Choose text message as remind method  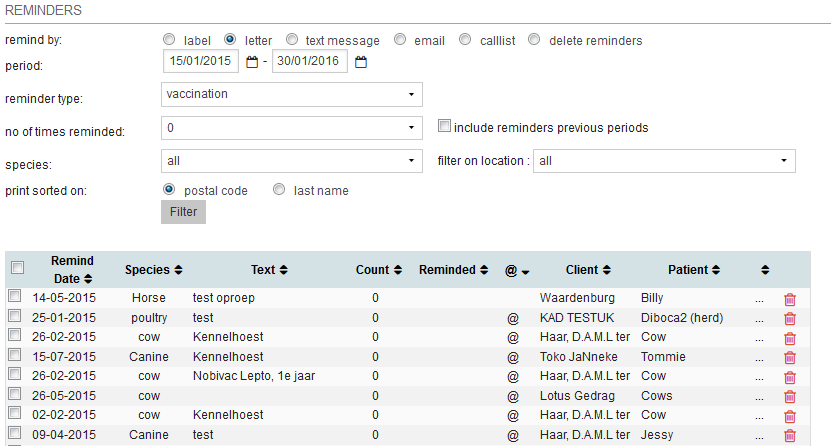tap(292, 40)
